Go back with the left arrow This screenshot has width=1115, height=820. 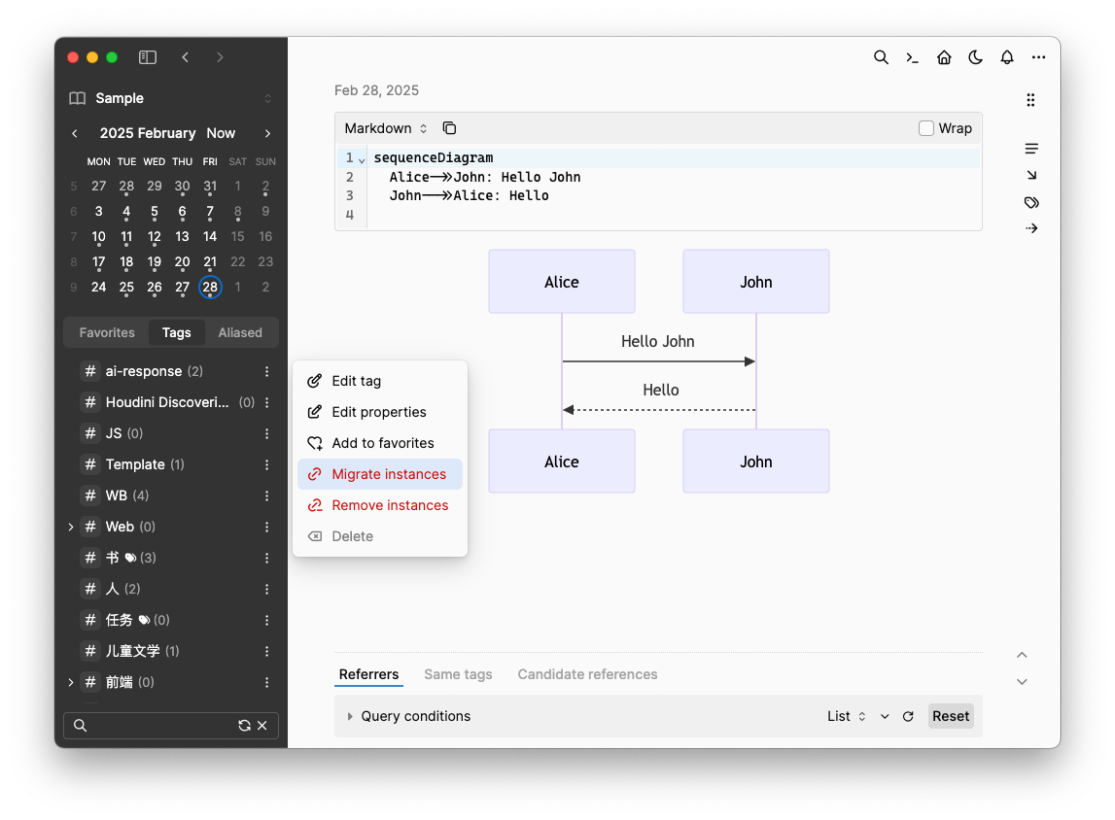[x=185, y=57]
